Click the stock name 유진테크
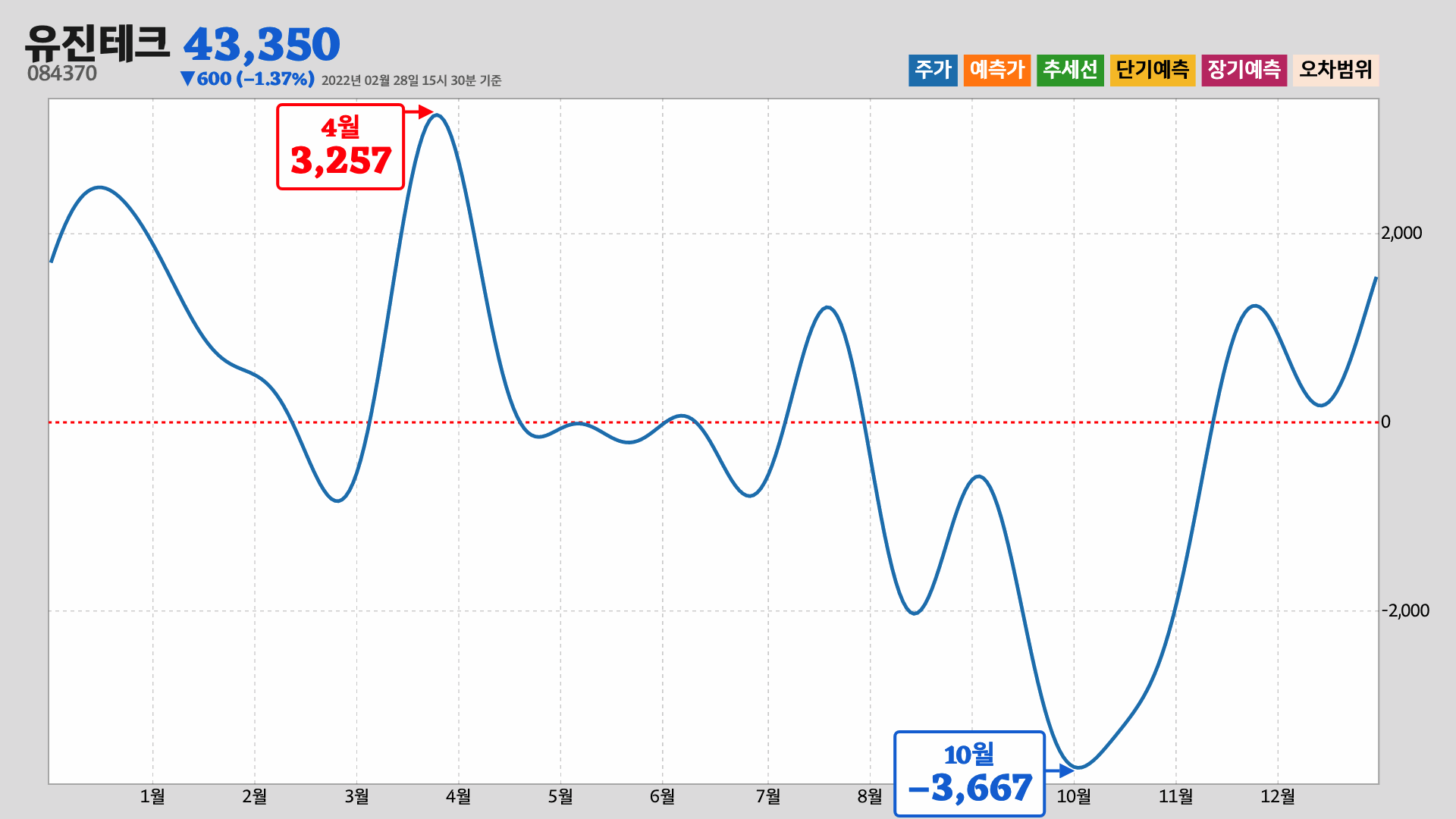 [x=97, y=42]
